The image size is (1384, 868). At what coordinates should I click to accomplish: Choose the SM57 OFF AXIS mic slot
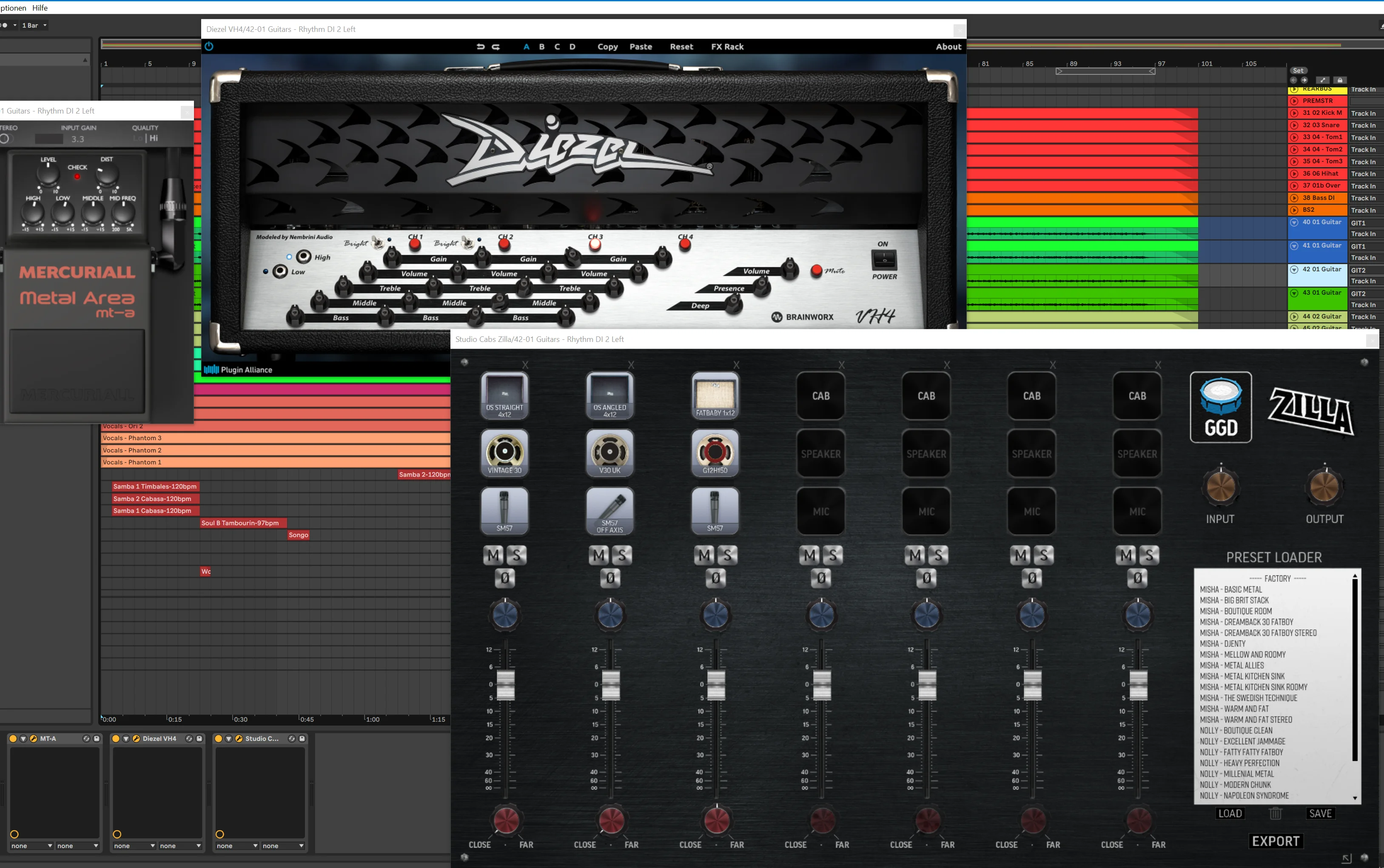click(609, 511)
